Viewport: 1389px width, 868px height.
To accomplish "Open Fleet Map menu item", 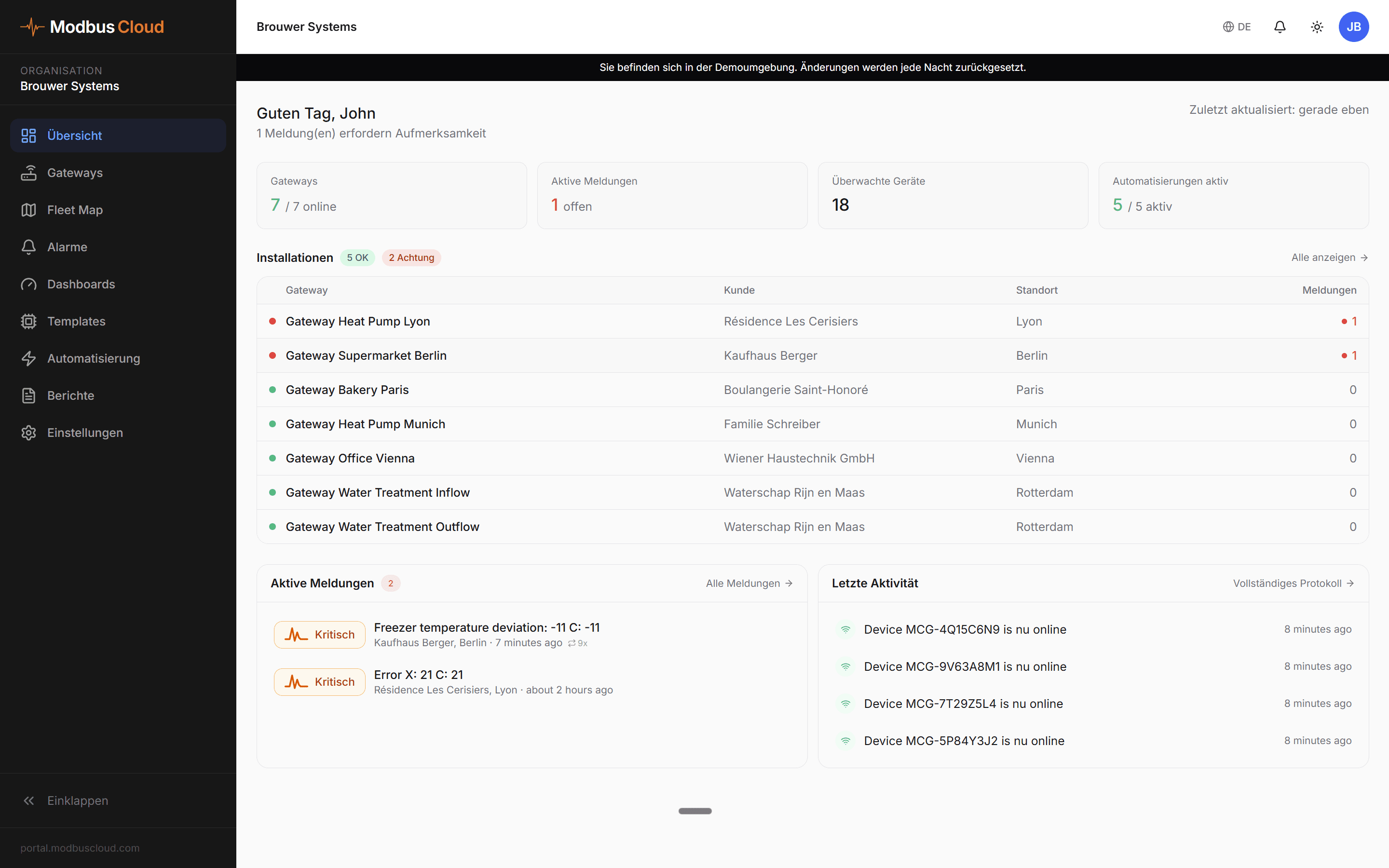I will [x=118, y=210].
